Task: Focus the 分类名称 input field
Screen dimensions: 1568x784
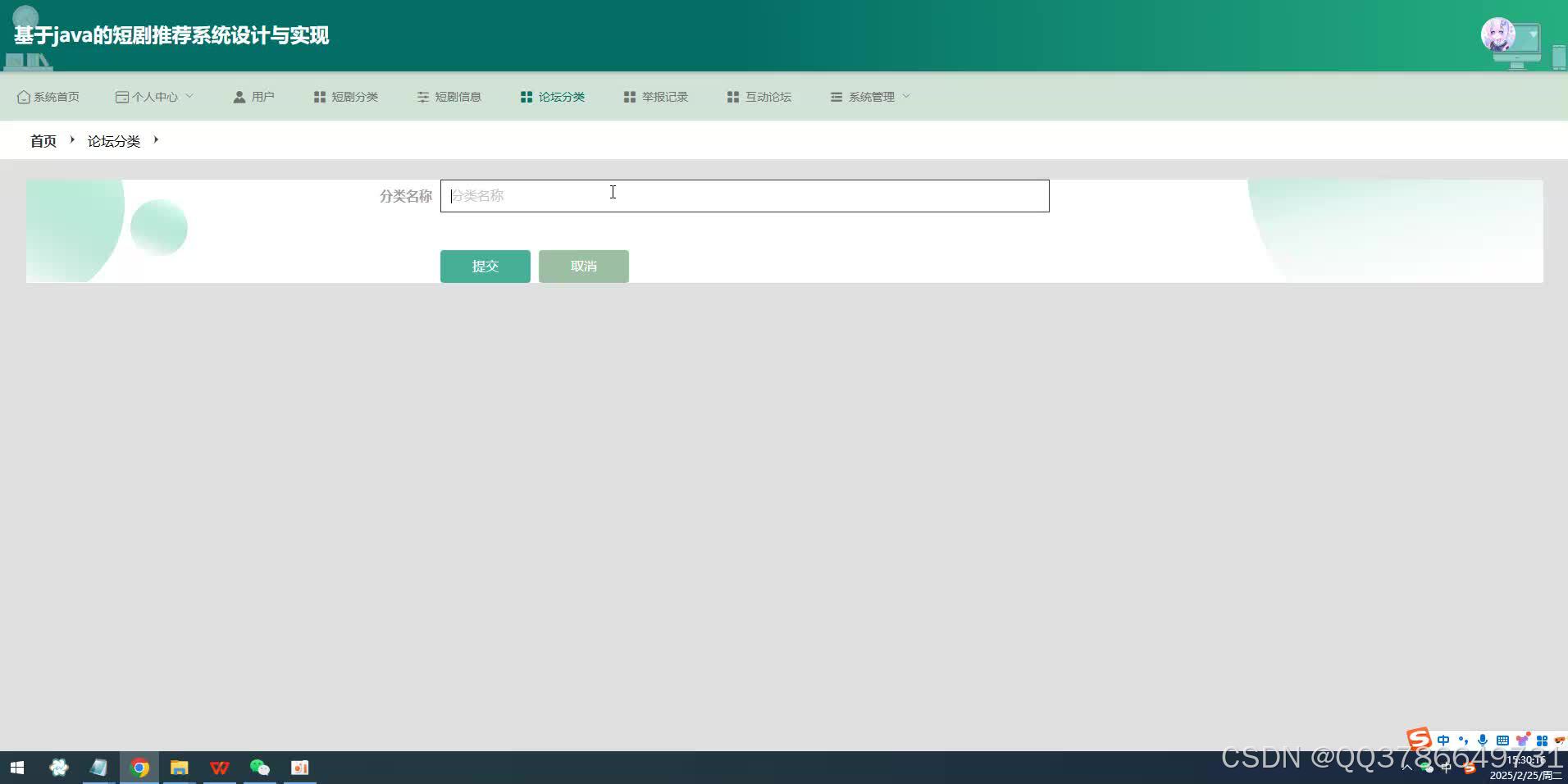Action: tap(745, 196)
